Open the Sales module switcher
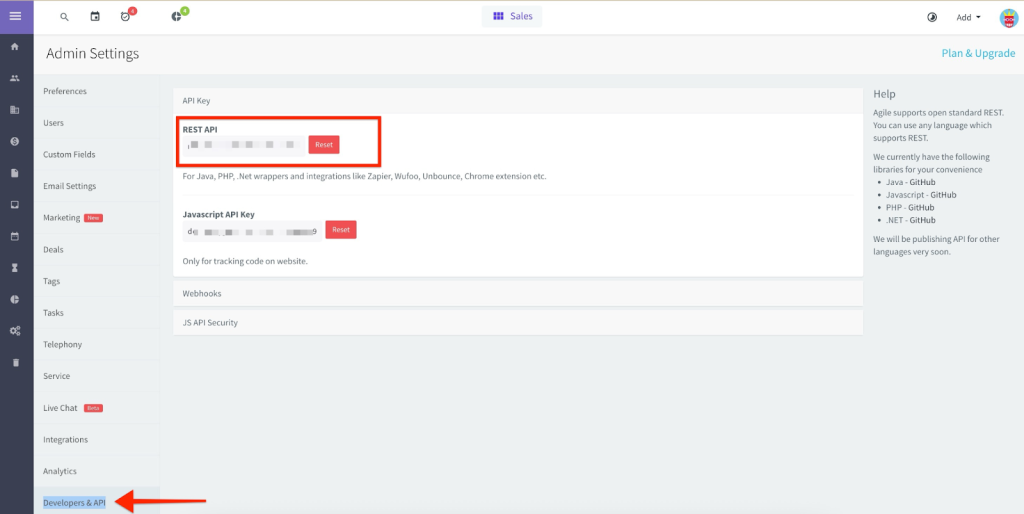Image resolution: width=1024 pixels, height=514 pixels. [x=512, y=16]
